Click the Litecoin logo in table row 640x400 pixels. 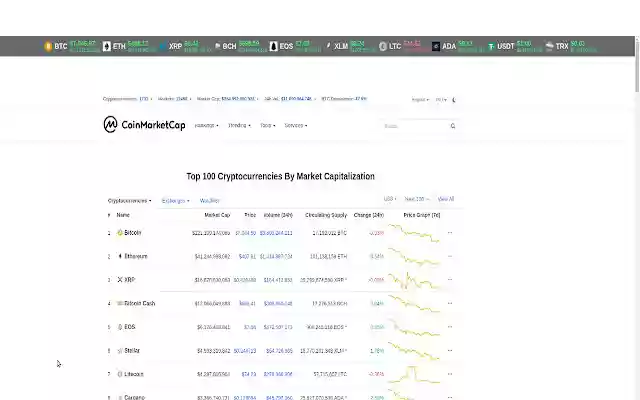pyautogui.click(x=120, y=374)
